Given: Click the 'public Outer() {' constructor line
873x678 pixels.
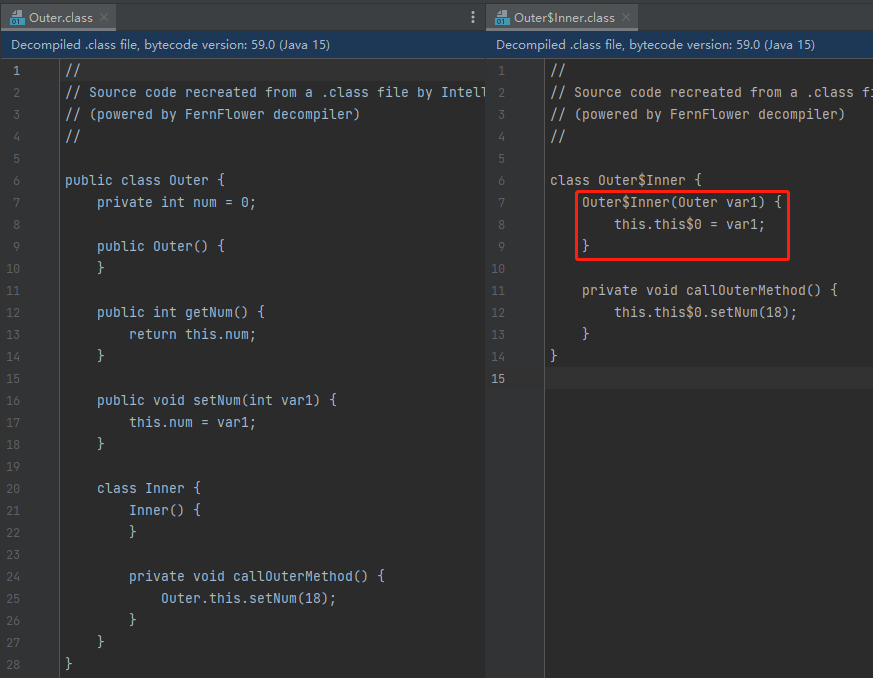Looking at the screenshot, I should 160,246.
